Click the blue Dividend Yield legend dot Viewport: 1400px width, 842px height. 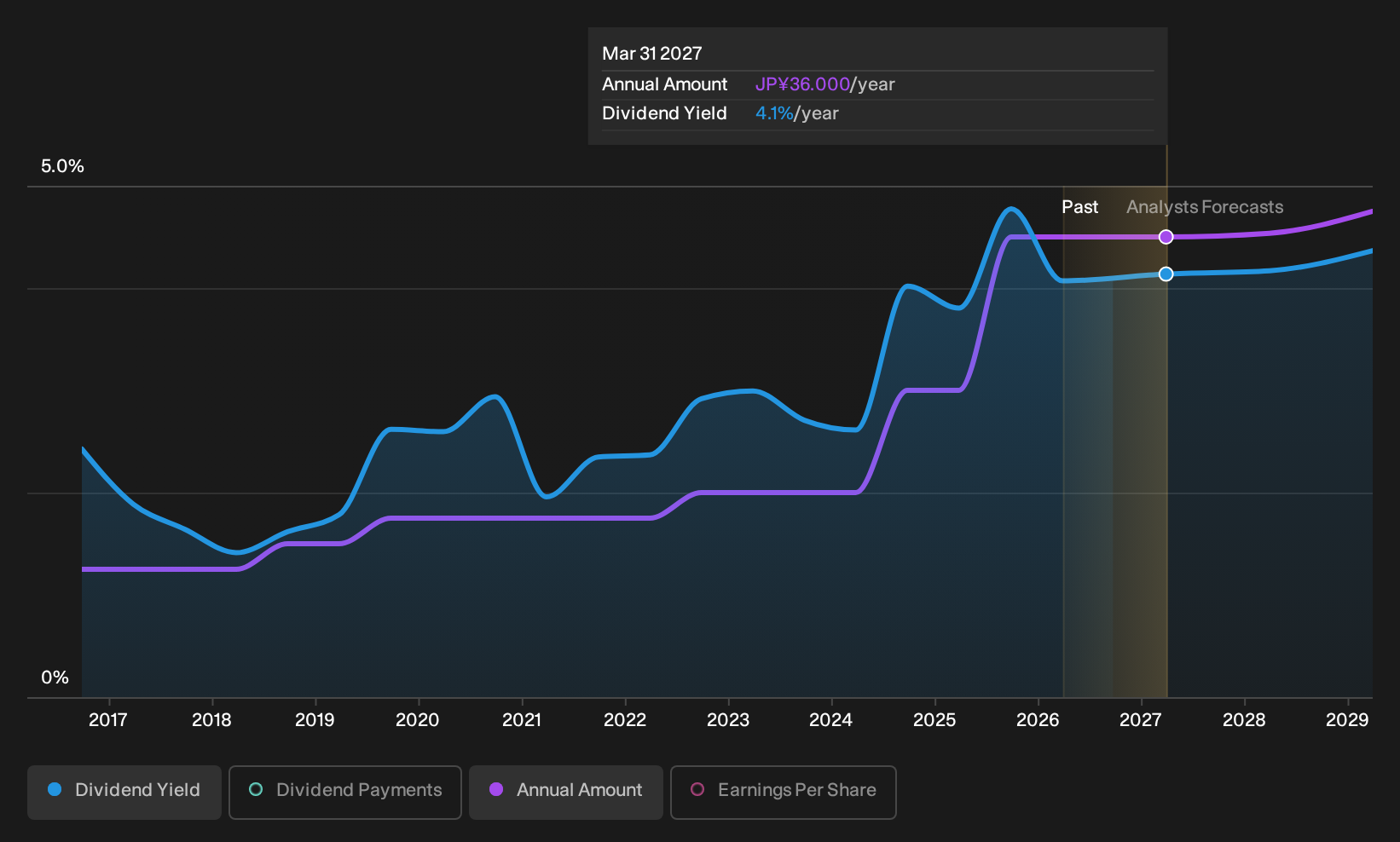point(55,789)
